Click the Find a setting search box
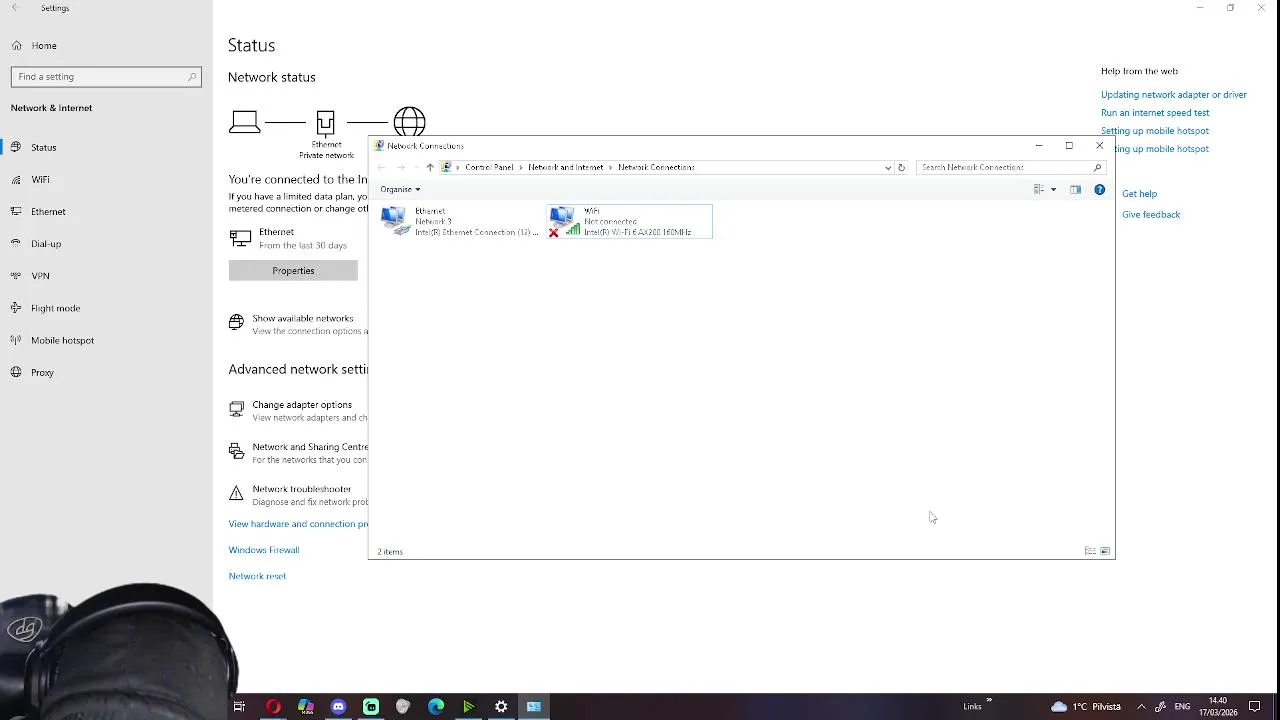This screenshot has width=1280, height=720. click(x=106, y=76)
